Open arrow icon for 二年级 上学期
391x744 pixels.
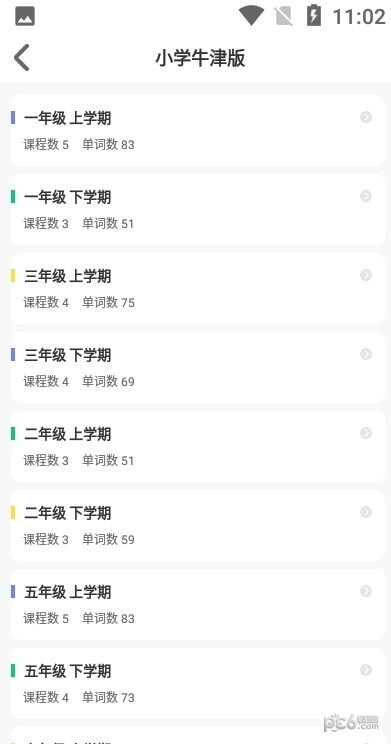366,433
